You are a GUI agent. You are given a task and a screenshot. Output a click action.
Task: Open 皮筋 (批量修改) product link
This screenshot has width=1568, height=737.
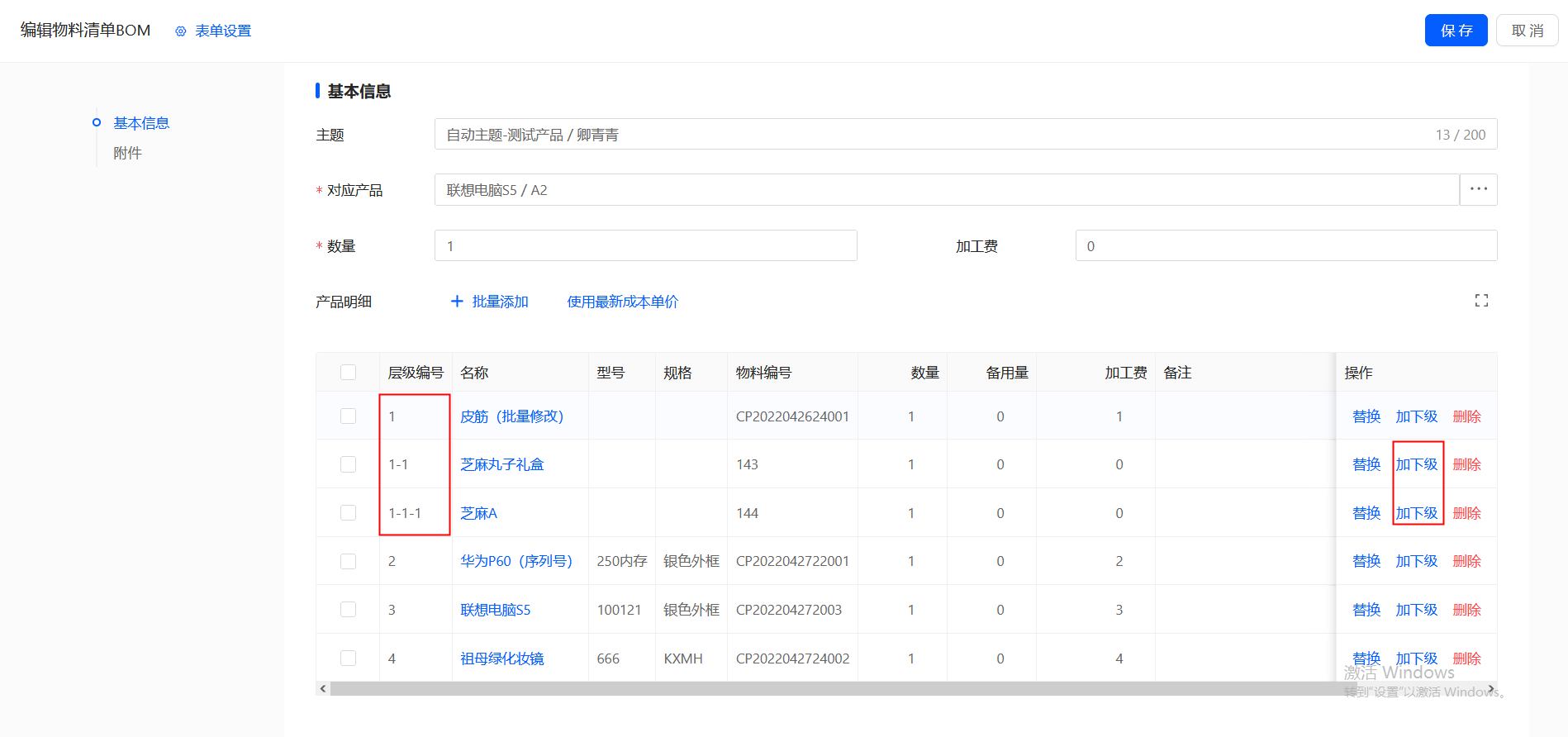511,416
